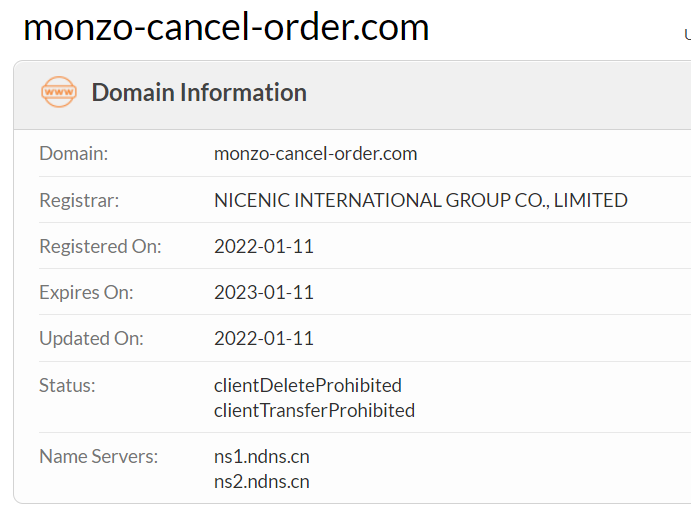Click the clientTransferProhibited status
The height and width of the screenshot is (512, 691).
coord(314,410)
